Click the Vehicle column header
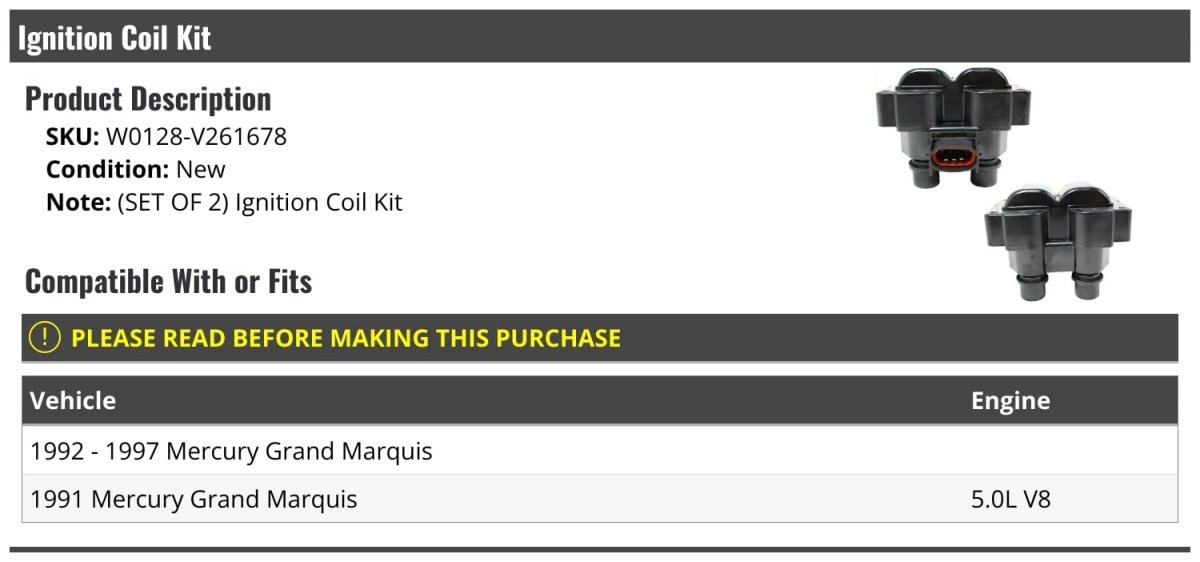This screenshot has height=562, width=1200. (x=73, y=401)
